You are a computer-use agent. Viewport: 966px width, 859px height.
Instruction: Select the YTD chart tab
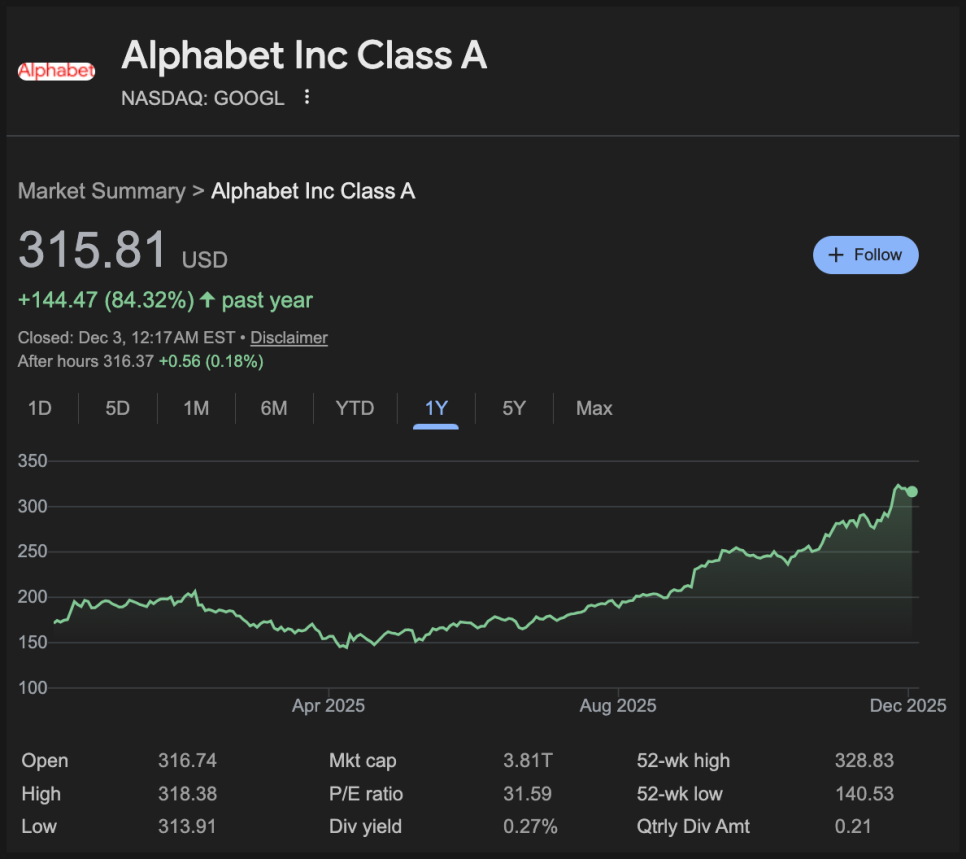[x=354, y=408]
